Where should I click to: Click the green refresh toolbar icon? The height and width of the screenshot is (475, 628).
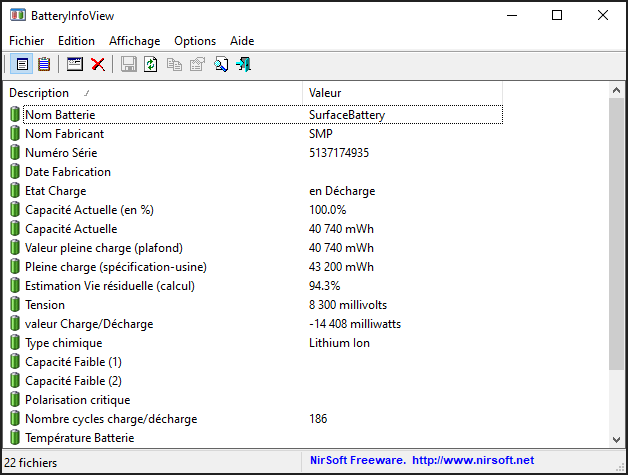click(x=151, y=65)
